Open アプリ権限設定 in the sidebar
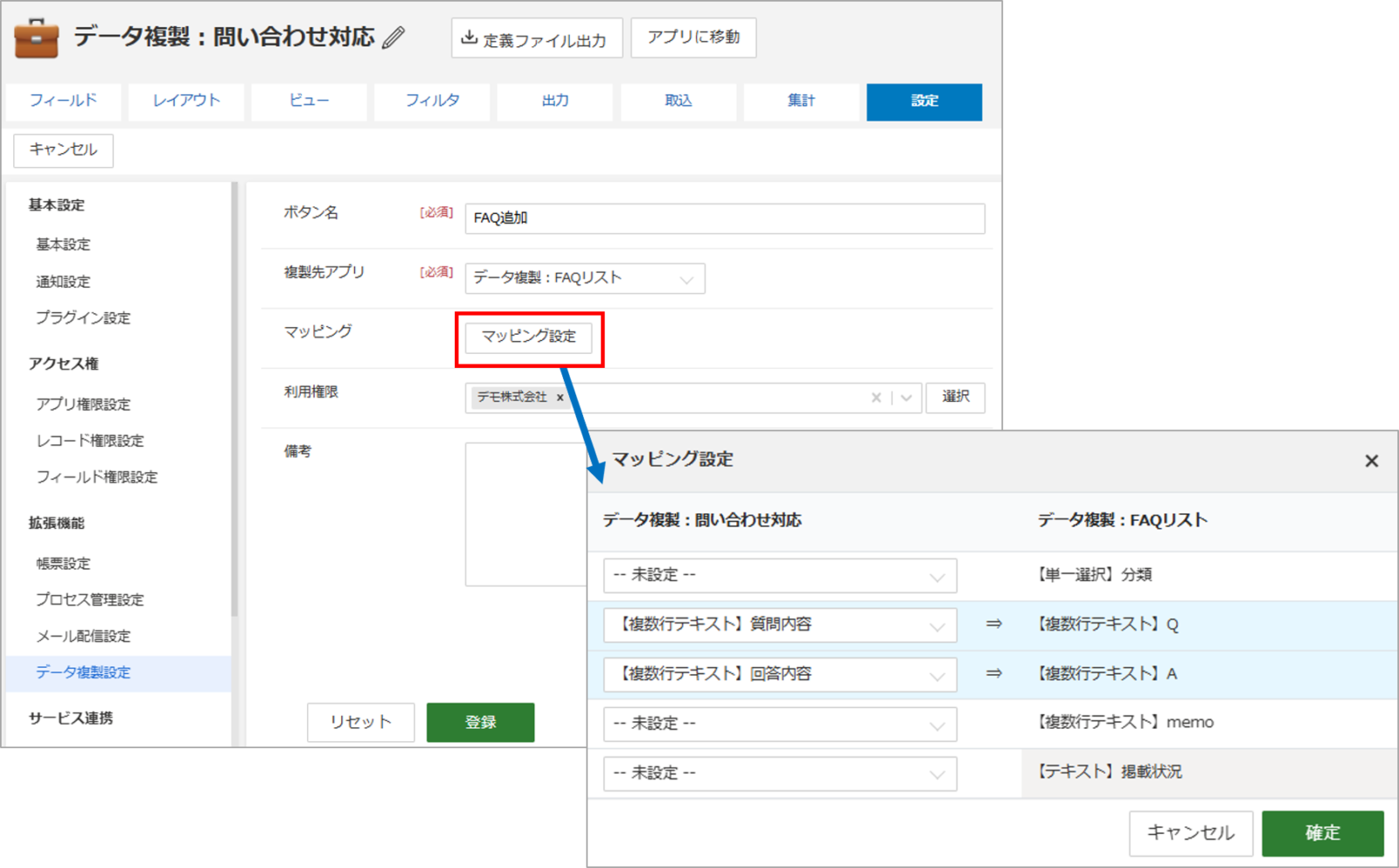1399x868 pixels. [x=83, y=404]
